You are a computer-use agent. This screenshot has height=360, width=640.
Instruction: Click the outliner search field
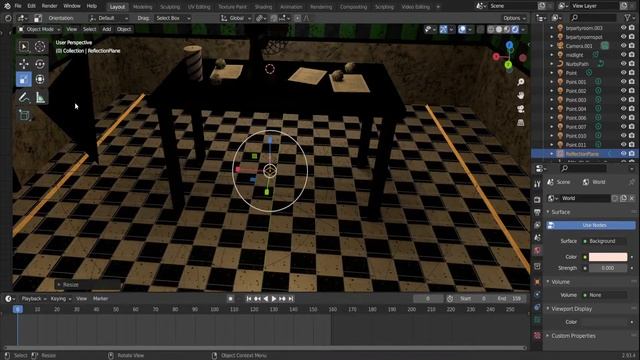[593, 18]
